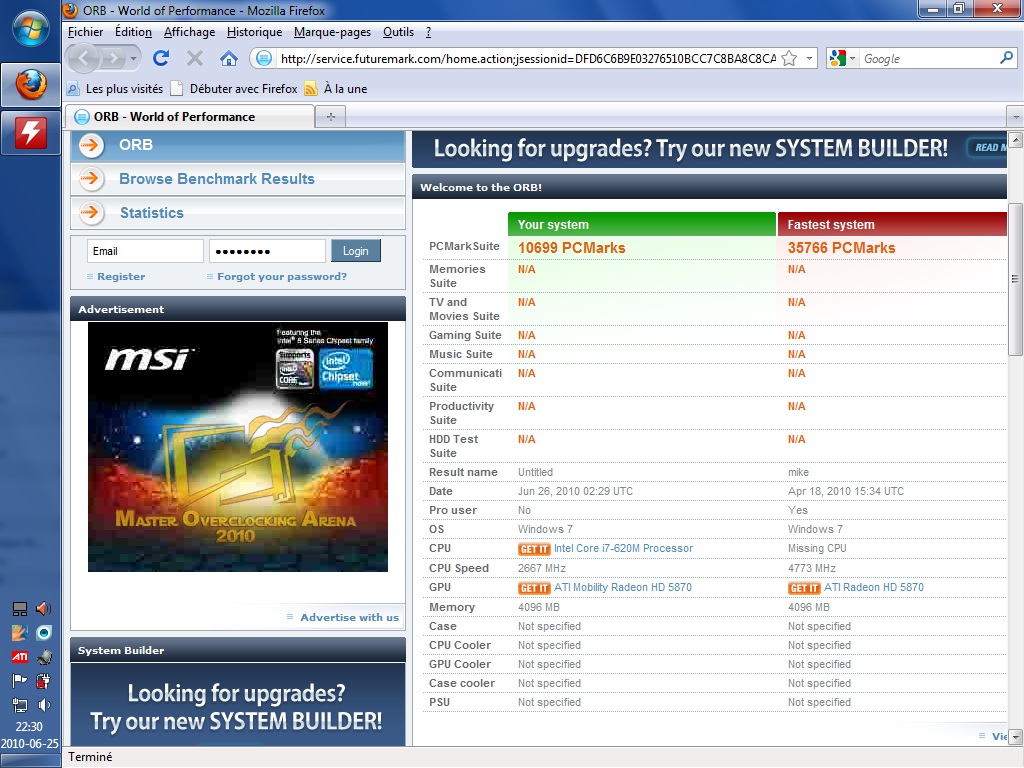Image resolution: width=1024 pixels, height=768 pixels.
Task: Click GET IT badge next to ATI Mobility Radeon
Action: (x=534, y=588)
